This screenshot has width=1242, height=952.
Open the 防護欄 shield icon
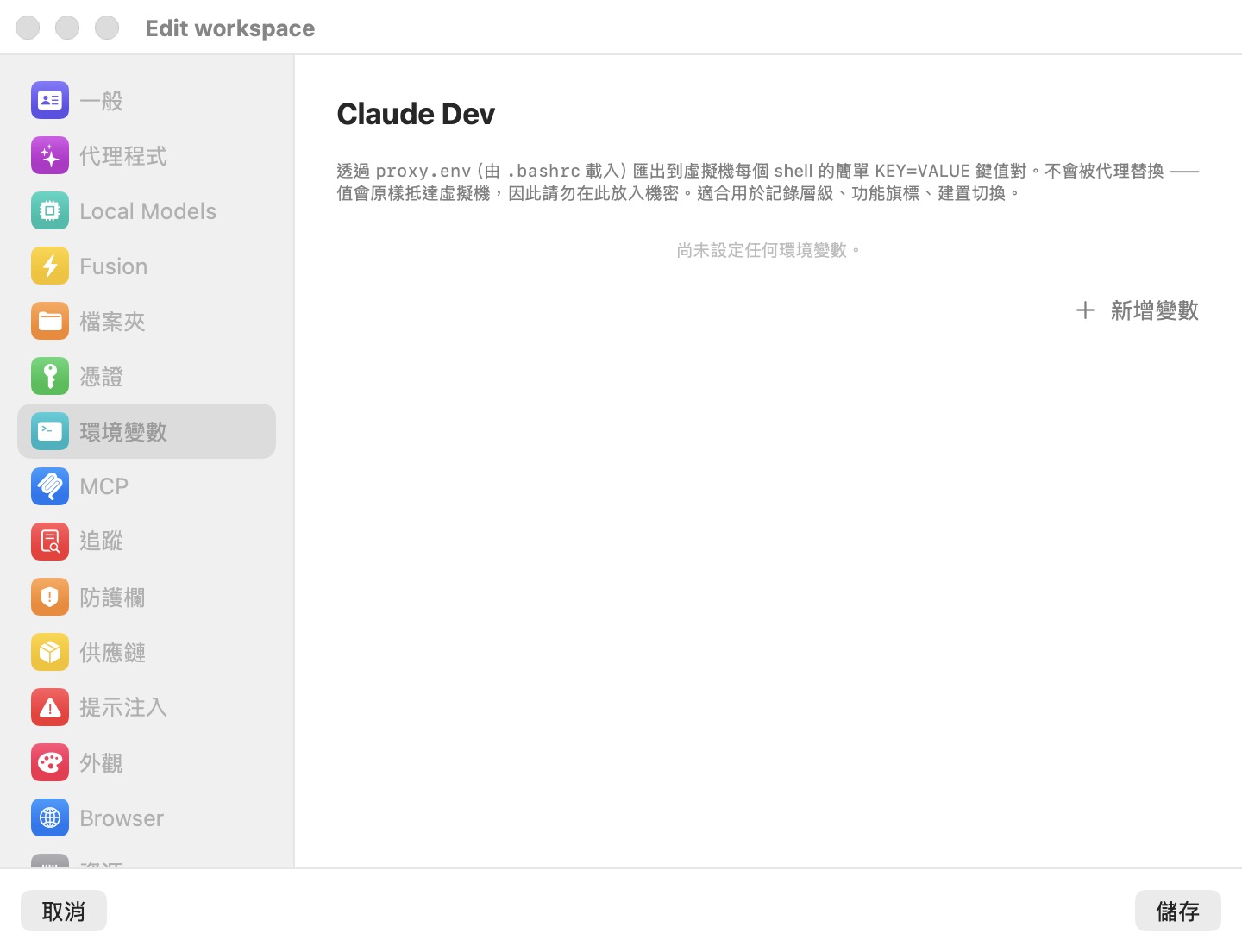coord(50,597)
